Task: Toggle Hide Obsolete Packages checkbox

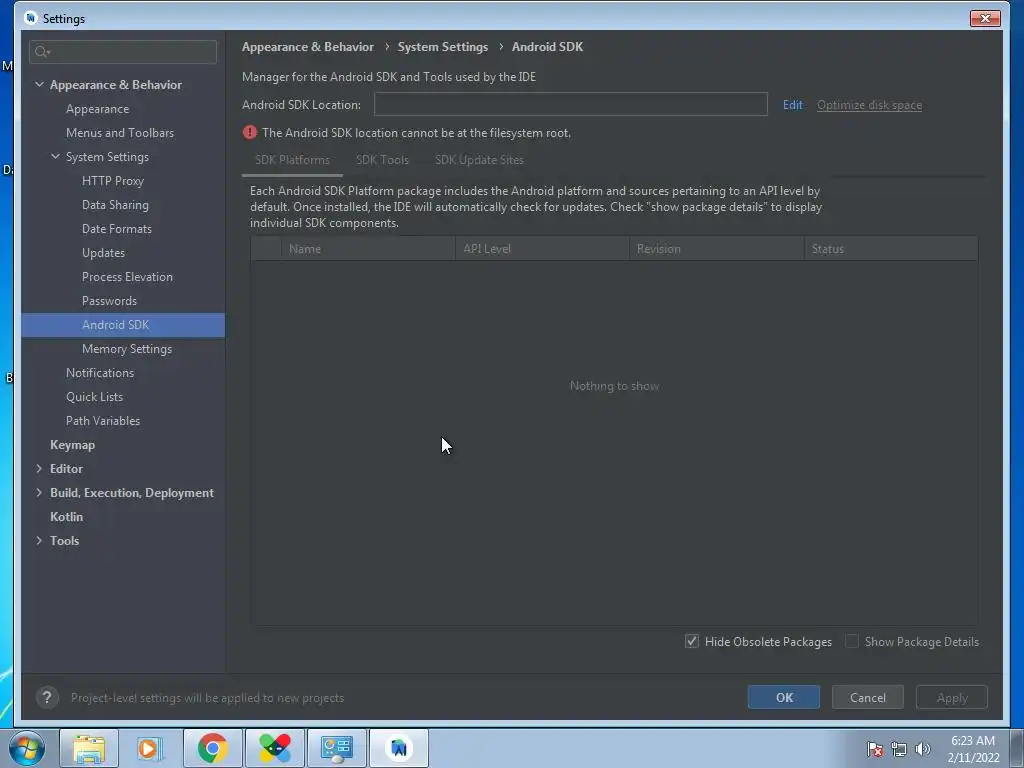Action: click(x=692, y=641)
